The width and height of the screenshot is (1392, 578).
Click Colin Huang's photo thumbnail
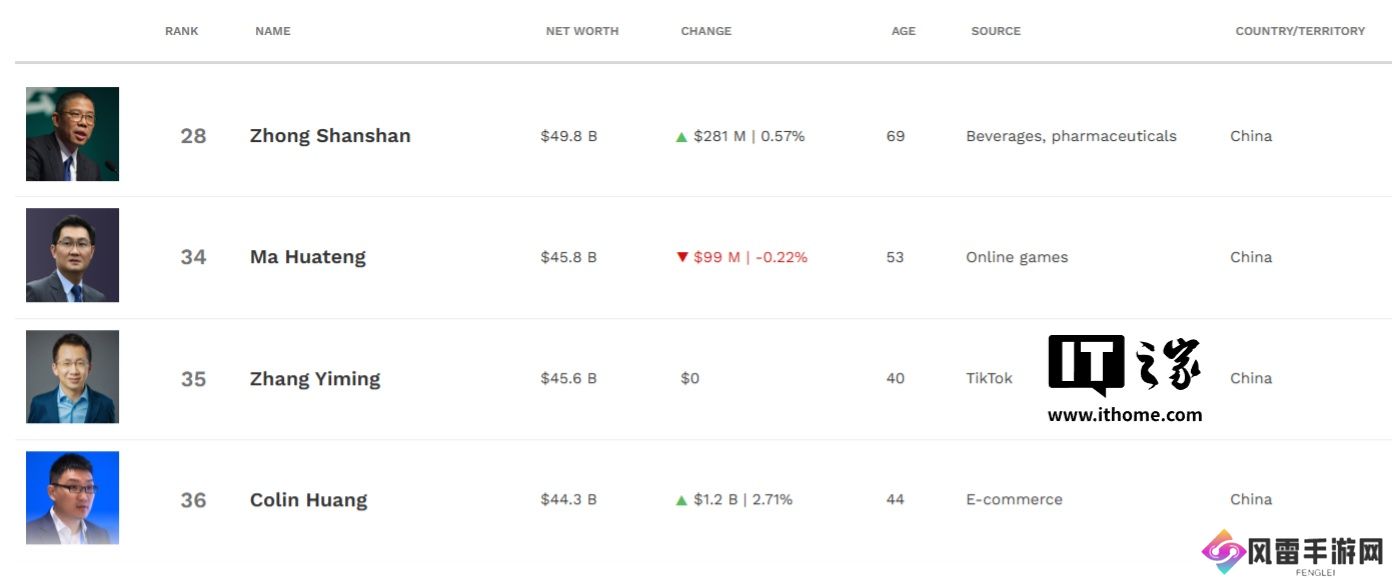point(72,498)
